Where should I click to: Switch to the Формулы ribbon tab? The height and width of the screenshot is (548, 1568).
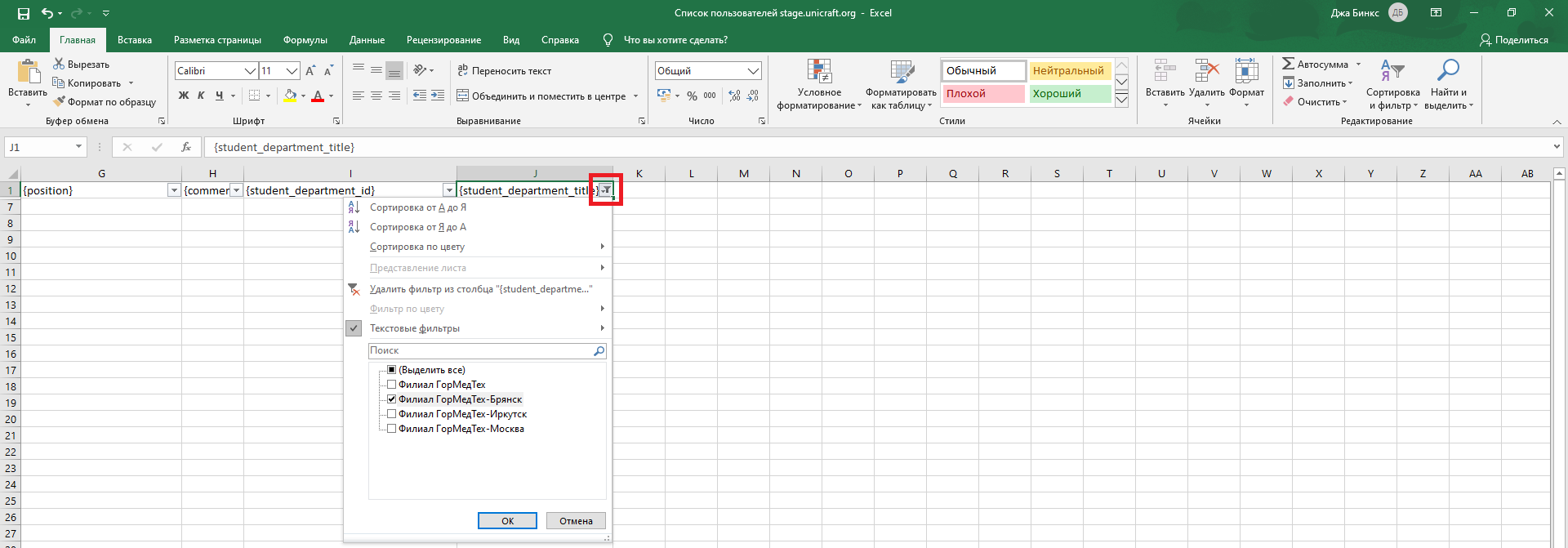pyautogui.click(x=305, y=40)
